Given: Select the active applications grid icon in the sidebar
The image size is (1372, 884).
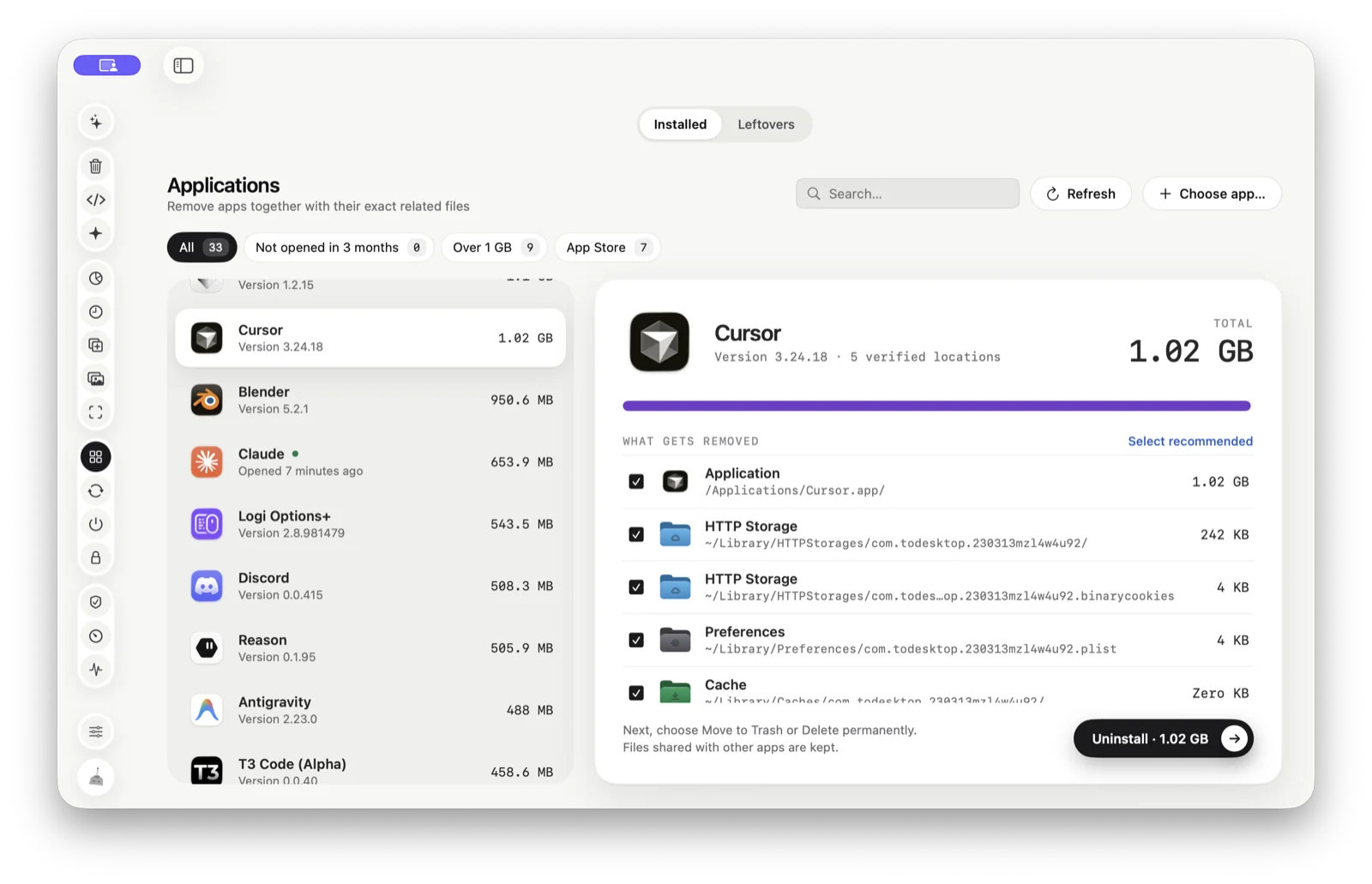Looking at the screenshot, I should 96,457.
